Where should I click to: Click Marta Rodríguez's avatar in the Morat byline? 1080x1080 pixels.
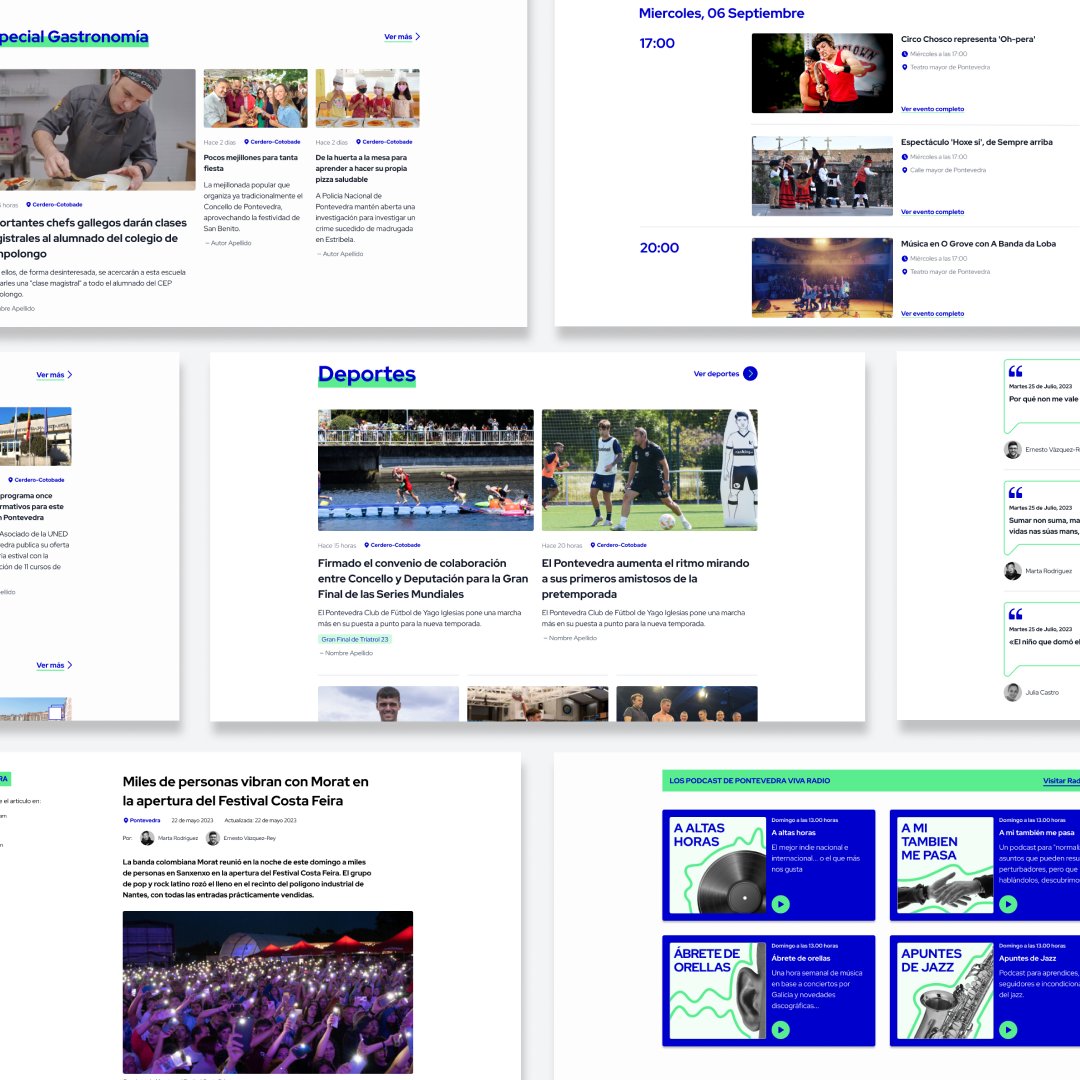(146, 838)
